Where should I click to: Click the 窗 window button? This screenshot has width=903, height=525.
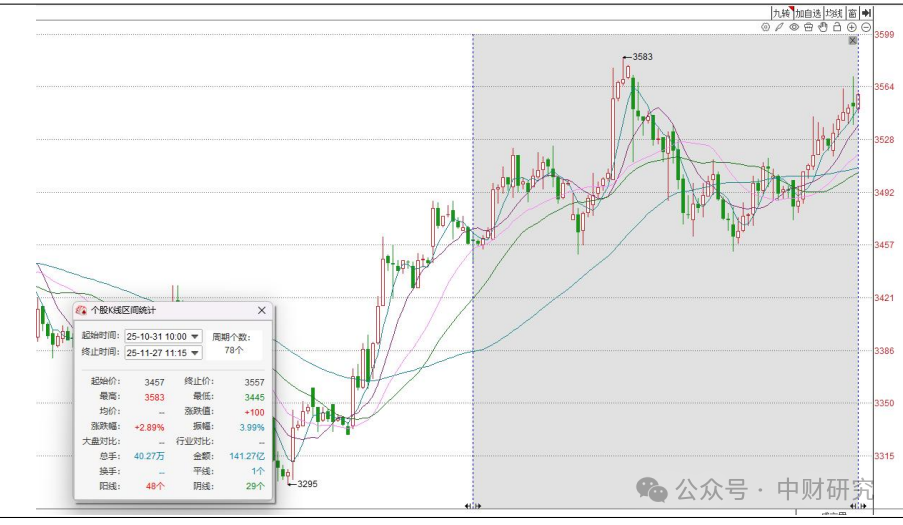852,12
